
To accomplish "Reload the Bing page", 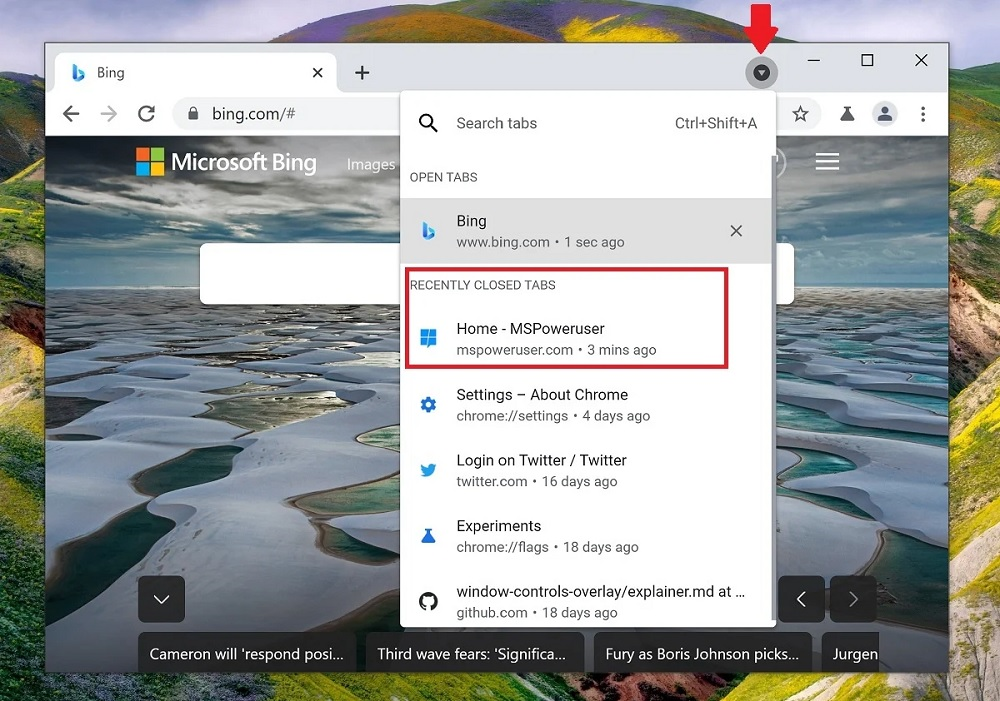I will coord(147,114).
